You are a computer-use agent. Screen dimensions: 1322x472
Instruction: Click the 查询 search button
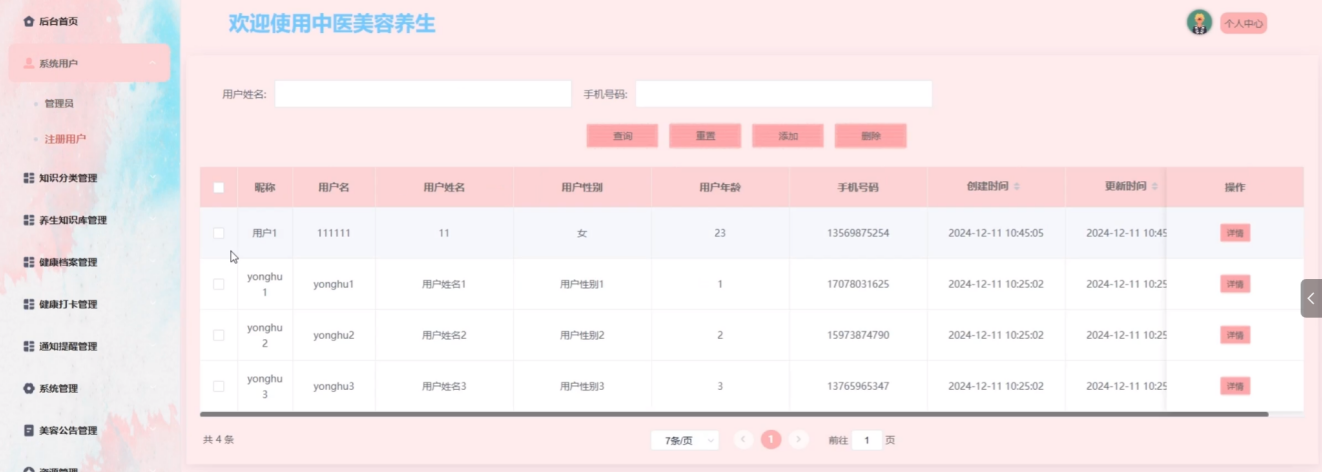point(622,136)
